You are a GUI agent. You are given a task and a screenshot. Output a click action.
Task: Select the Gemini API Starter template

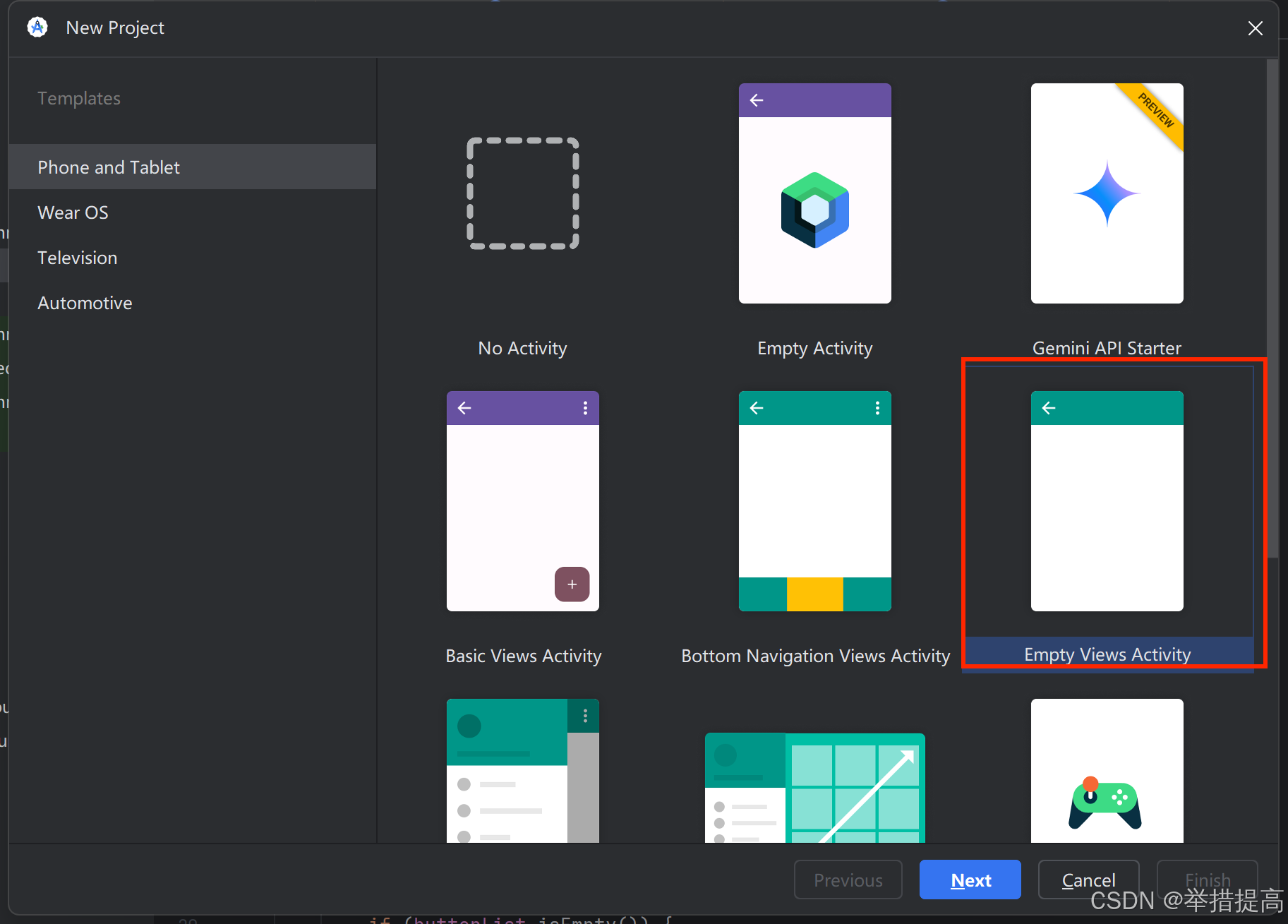(1105, 194)
